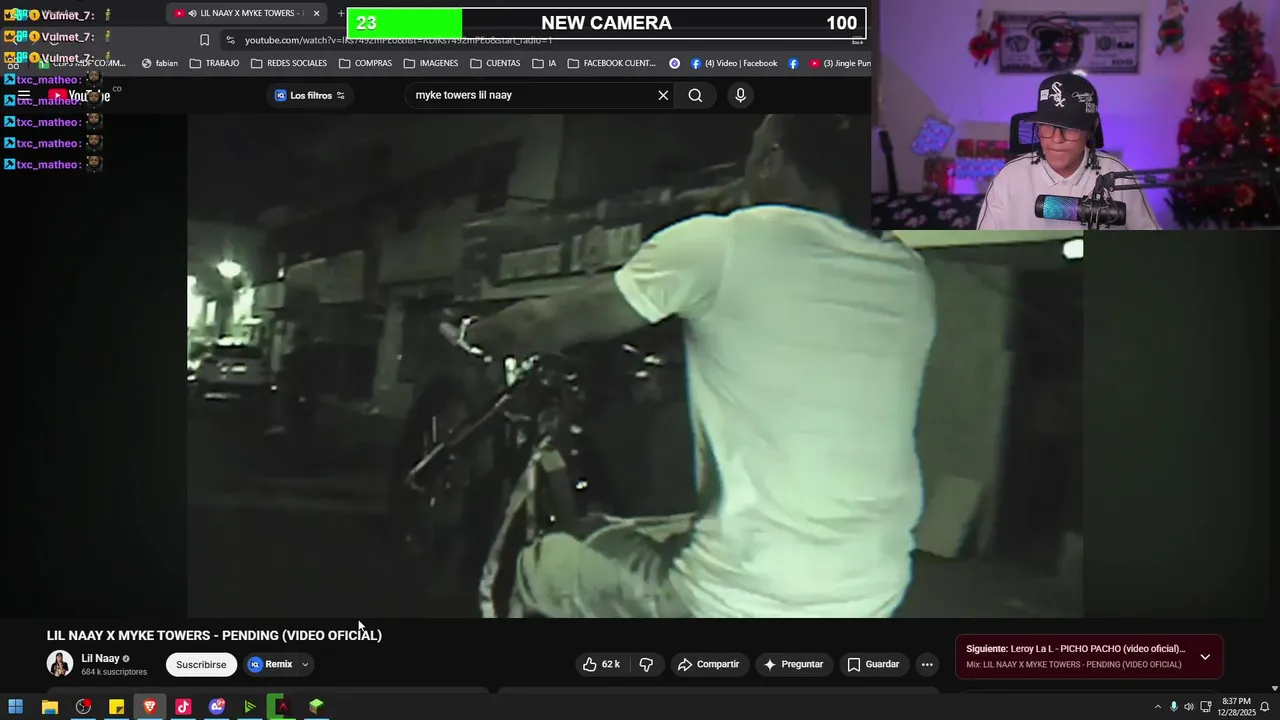Image resolution: width=1280 pixels, height=720 pixels.
Task: Open TikTok app from taskbar
Action: point(183,707)
